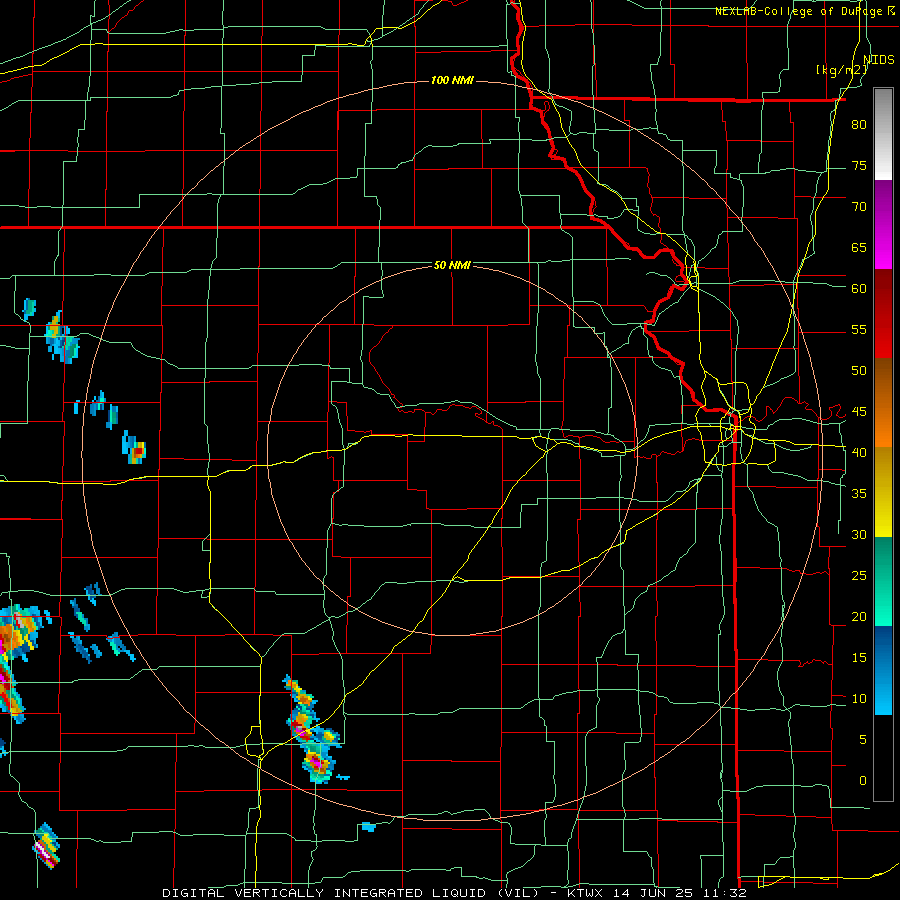Click the 20 value on the scale
The height and width of the screenshot is (900, 900).
pos(859,617)
